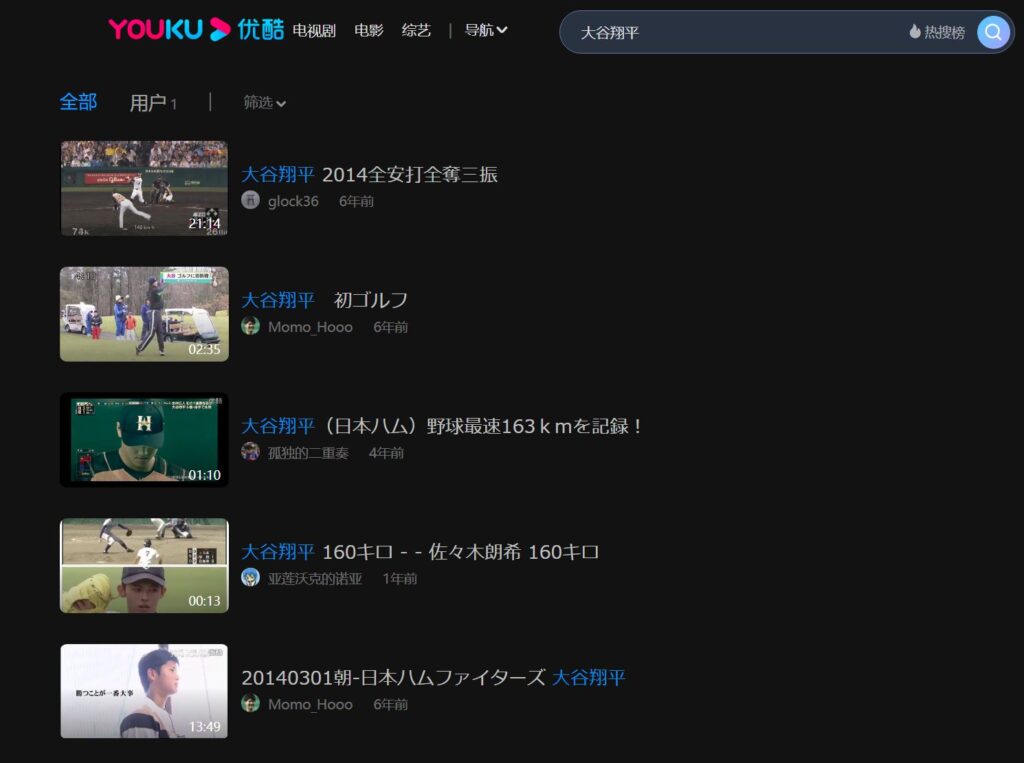The width and height of the screenshot is (1024, 763).
Task: Open thumbnail of 佐々木朗希 160キロ video
Action: point(144,566)
